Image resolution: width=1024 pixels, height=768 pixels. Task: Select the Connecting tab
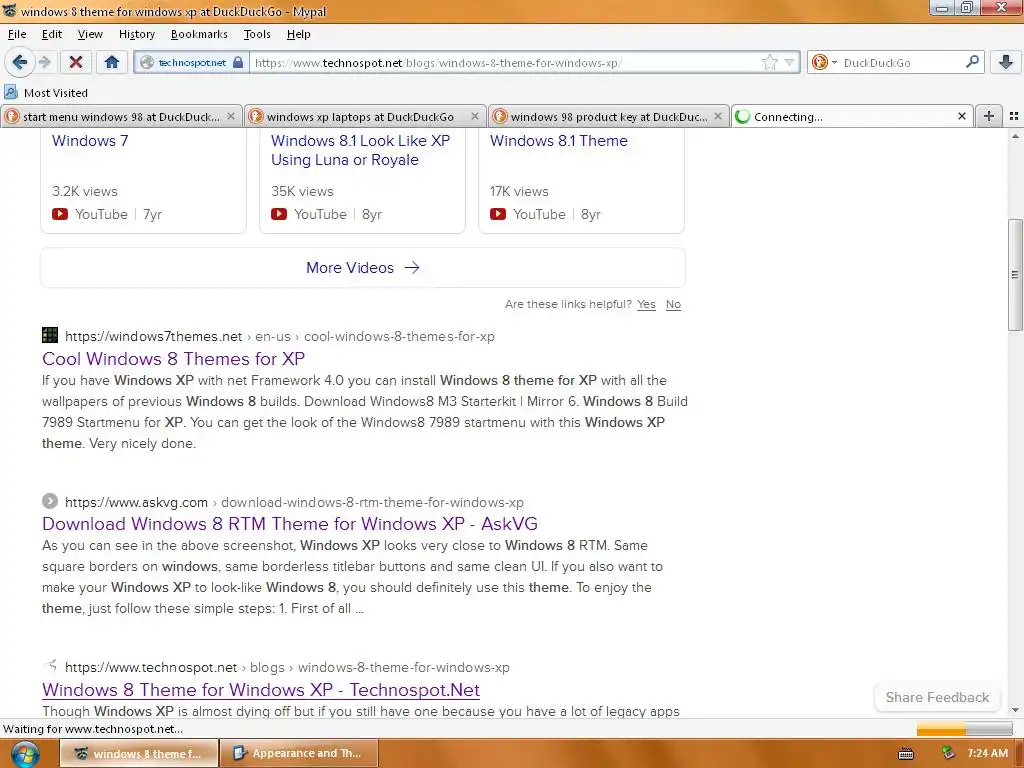pyautogui.click(x=852, y=116)
